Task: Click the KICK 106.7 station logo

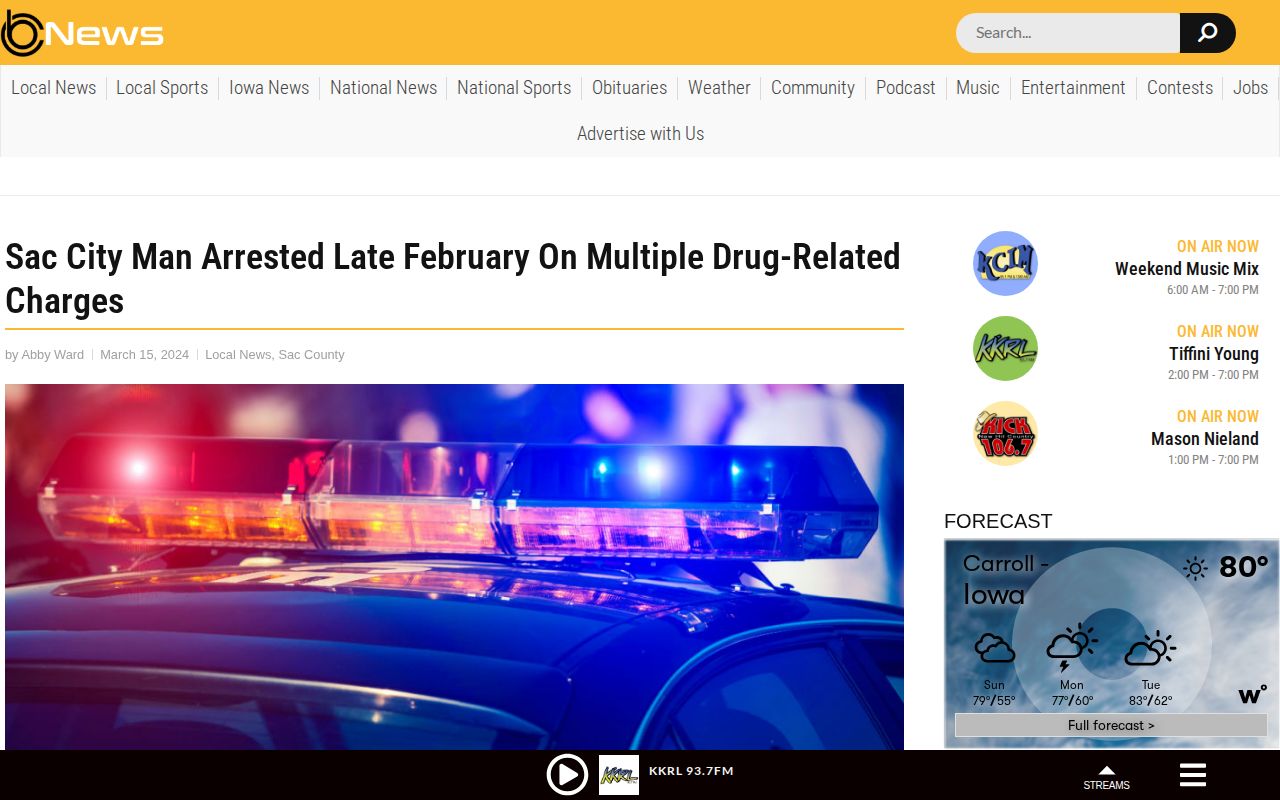Action: point(1005,433)
